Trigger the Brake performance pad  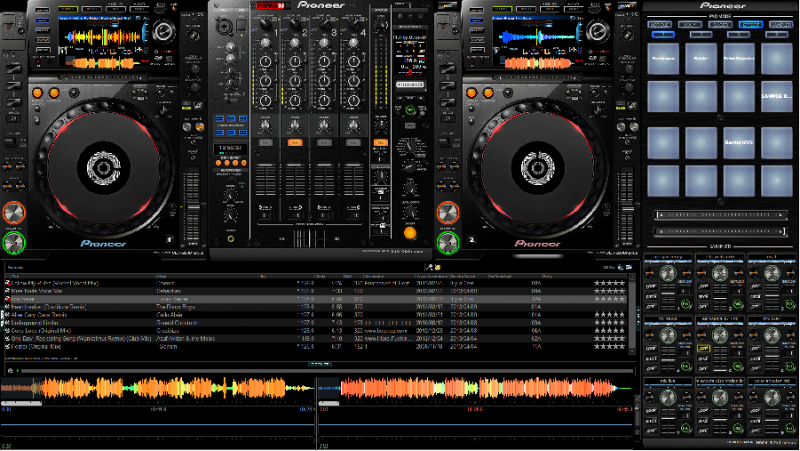tap(701, 59)
